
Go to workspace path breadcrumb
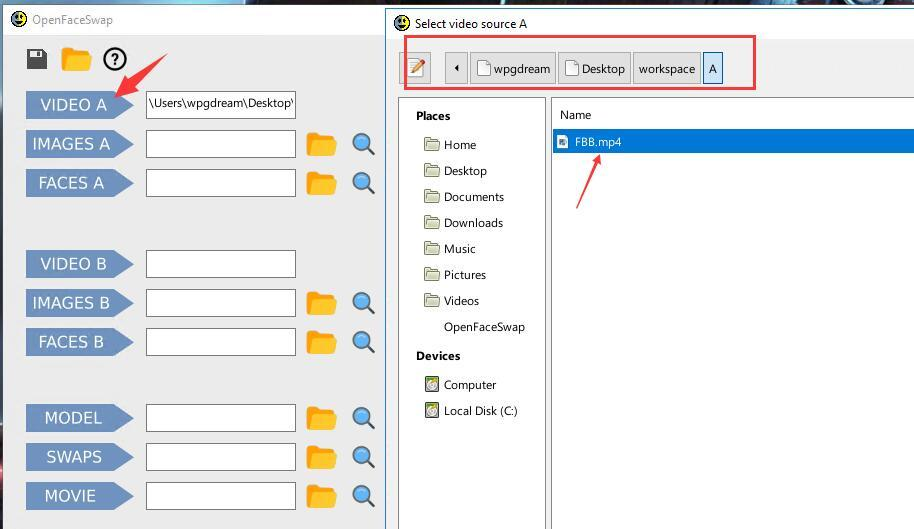pos(667,68)
